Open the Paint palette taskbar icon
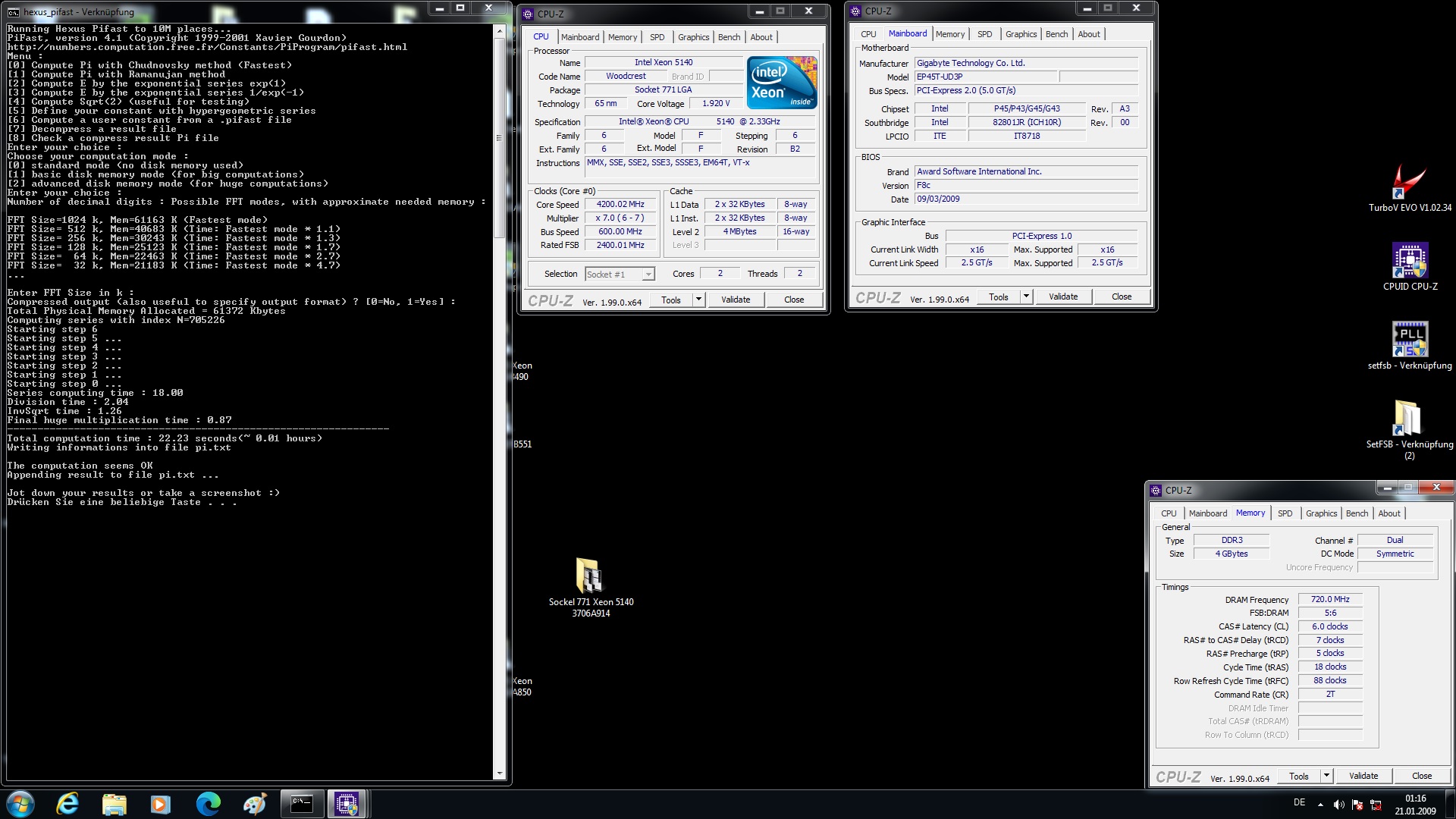 (255, 804)
